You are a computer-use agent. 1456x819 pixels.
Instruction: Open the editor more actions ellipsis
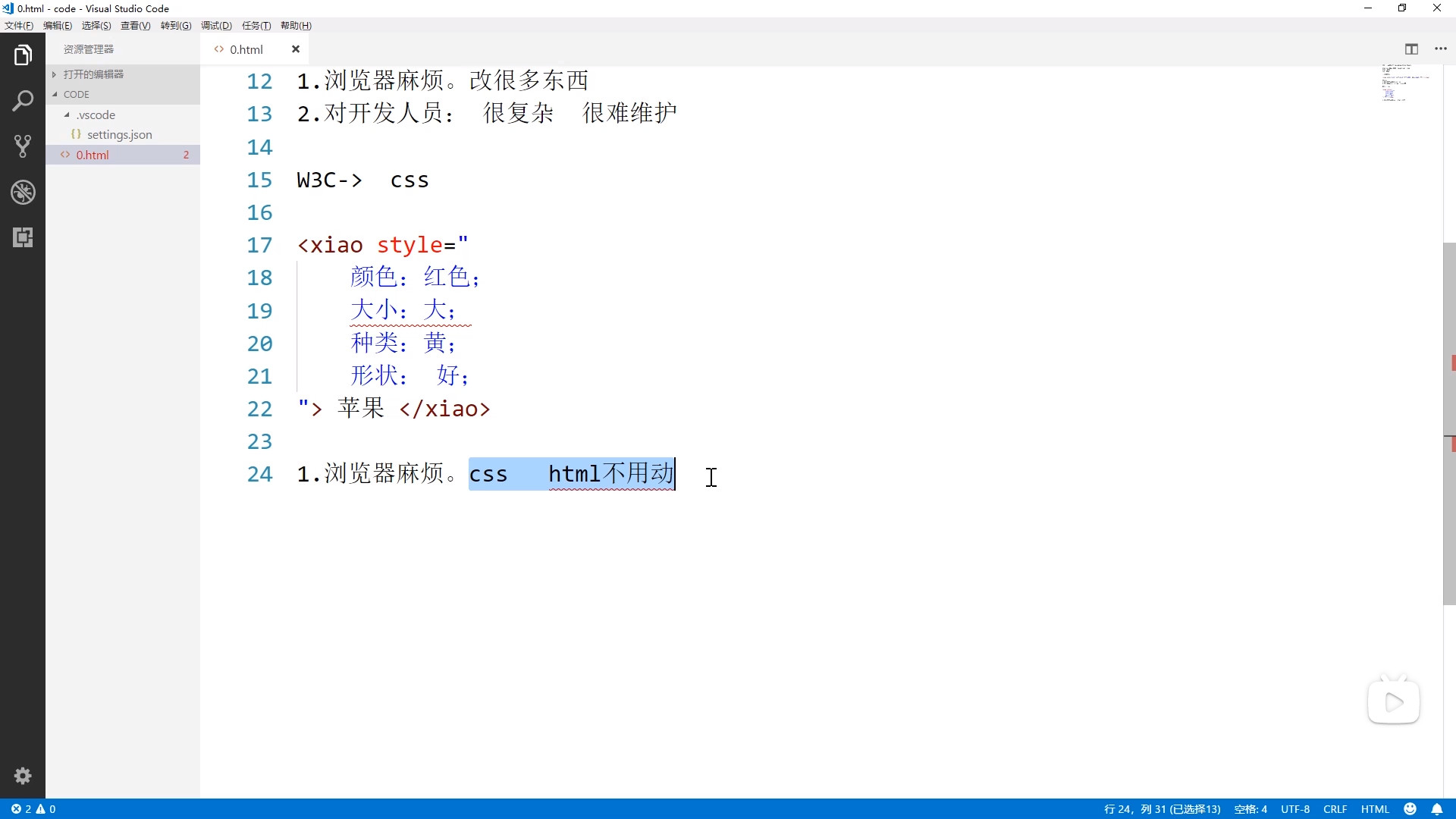(1441, 49)
